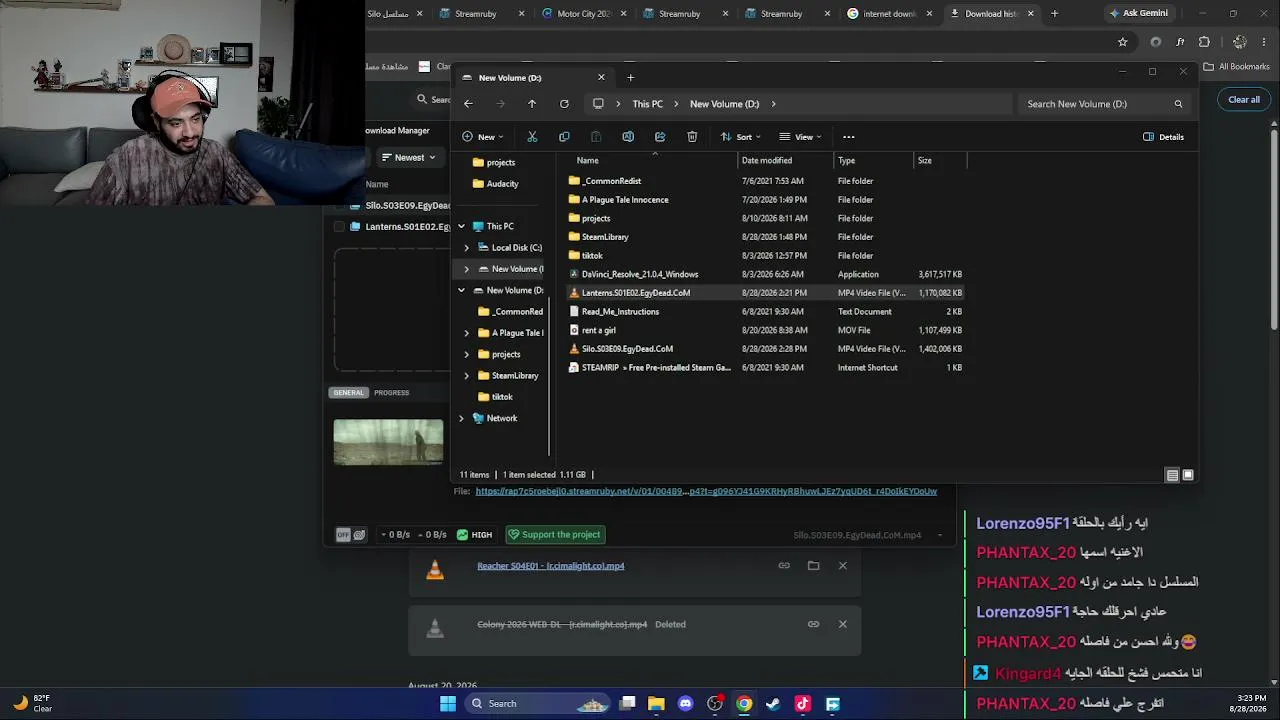Select the 'rent a girl' MOV file
This screenshot has height=720, width=1280.
click(x=765, y=330)
